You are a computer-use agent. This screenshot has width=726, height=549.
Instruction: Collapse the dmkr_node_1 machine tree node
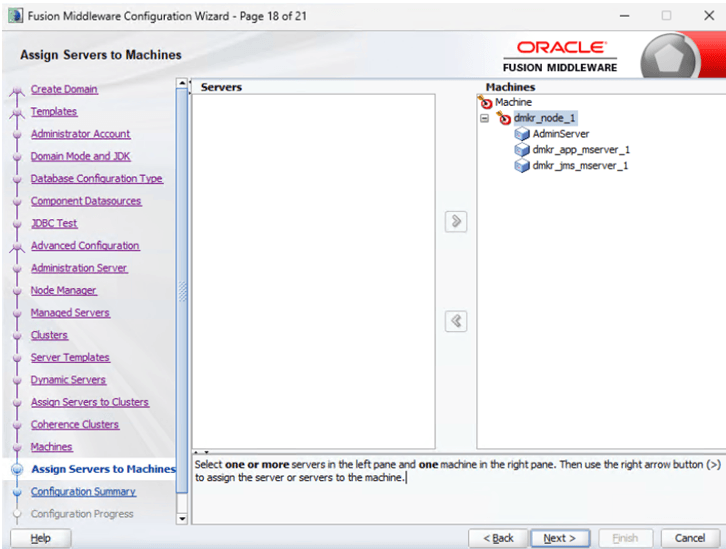[484, 119]
